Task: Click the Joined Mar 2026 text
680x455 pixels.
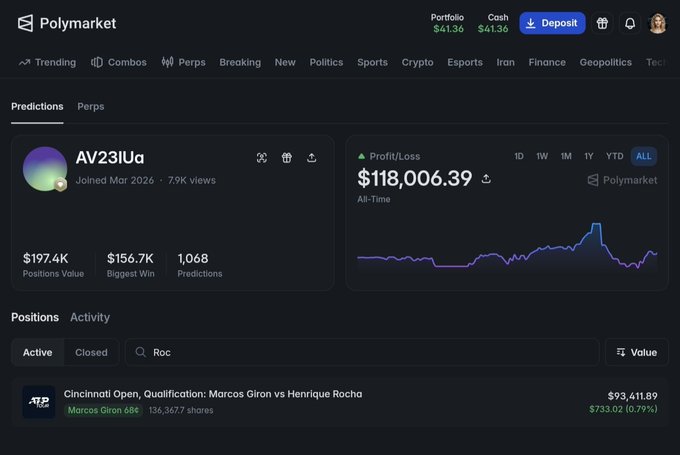Action: point(115,180)
